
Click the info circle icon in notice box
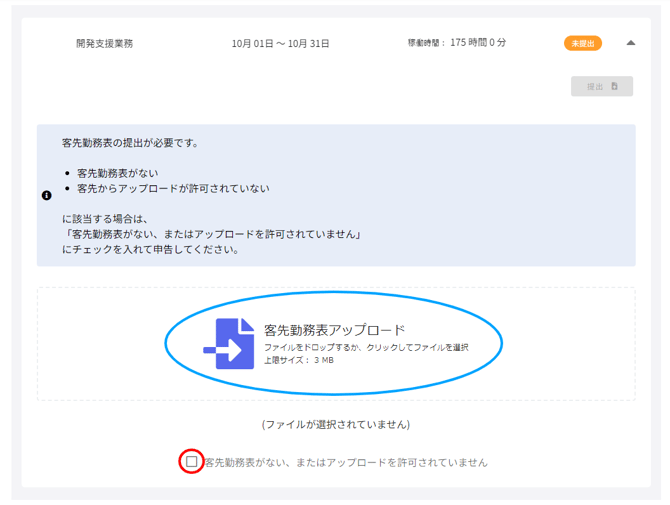(x=47, y=195)
